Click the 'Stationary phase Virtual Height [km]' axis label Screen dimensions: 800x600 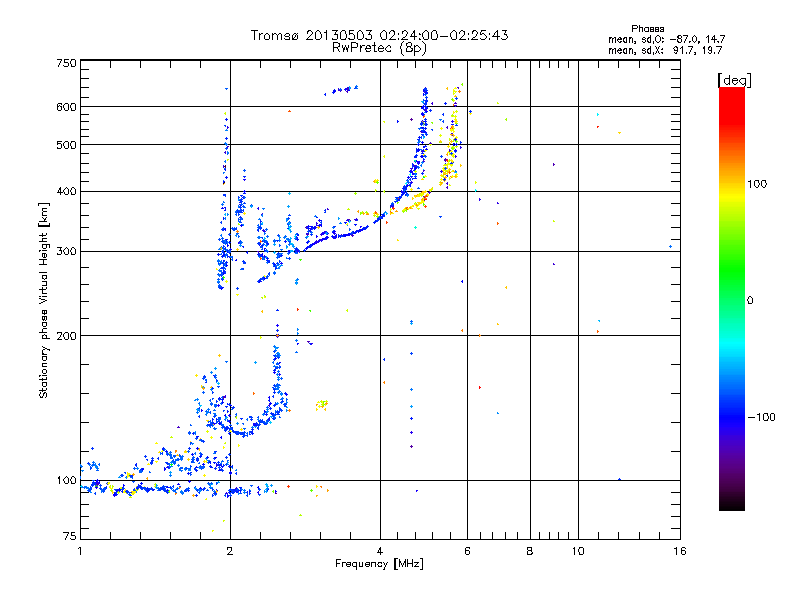pyautogui.click(x=44, y=300)
